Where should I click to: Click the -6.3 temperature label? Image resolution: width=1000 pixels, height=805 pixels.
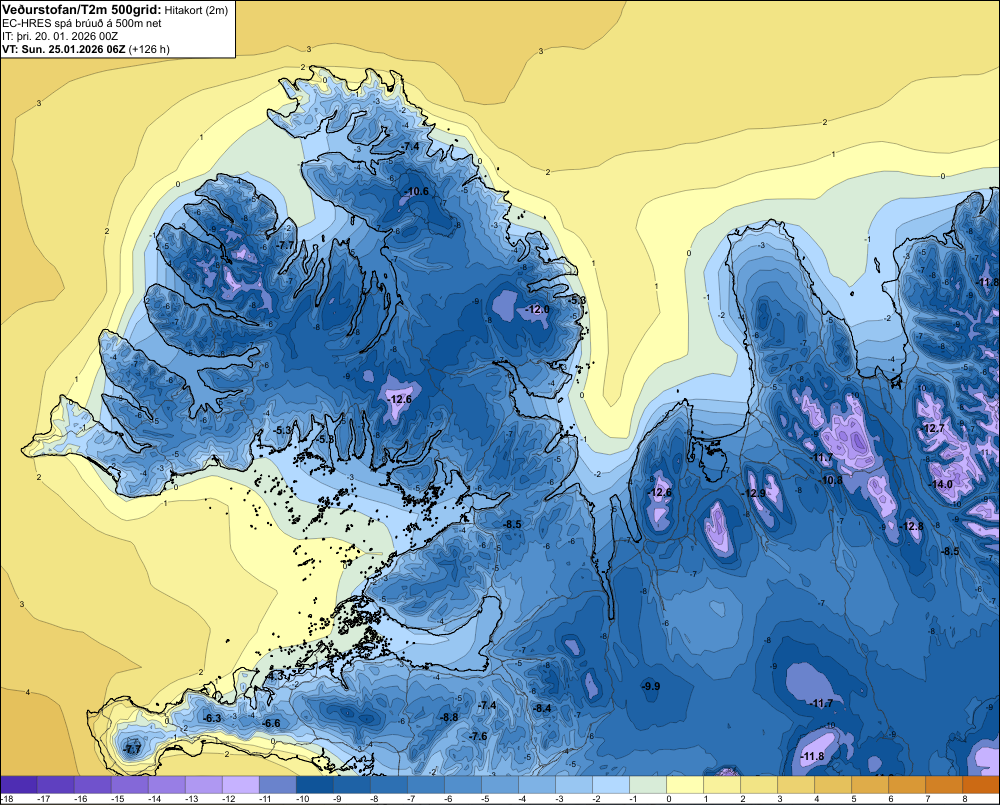click(212, 718)
